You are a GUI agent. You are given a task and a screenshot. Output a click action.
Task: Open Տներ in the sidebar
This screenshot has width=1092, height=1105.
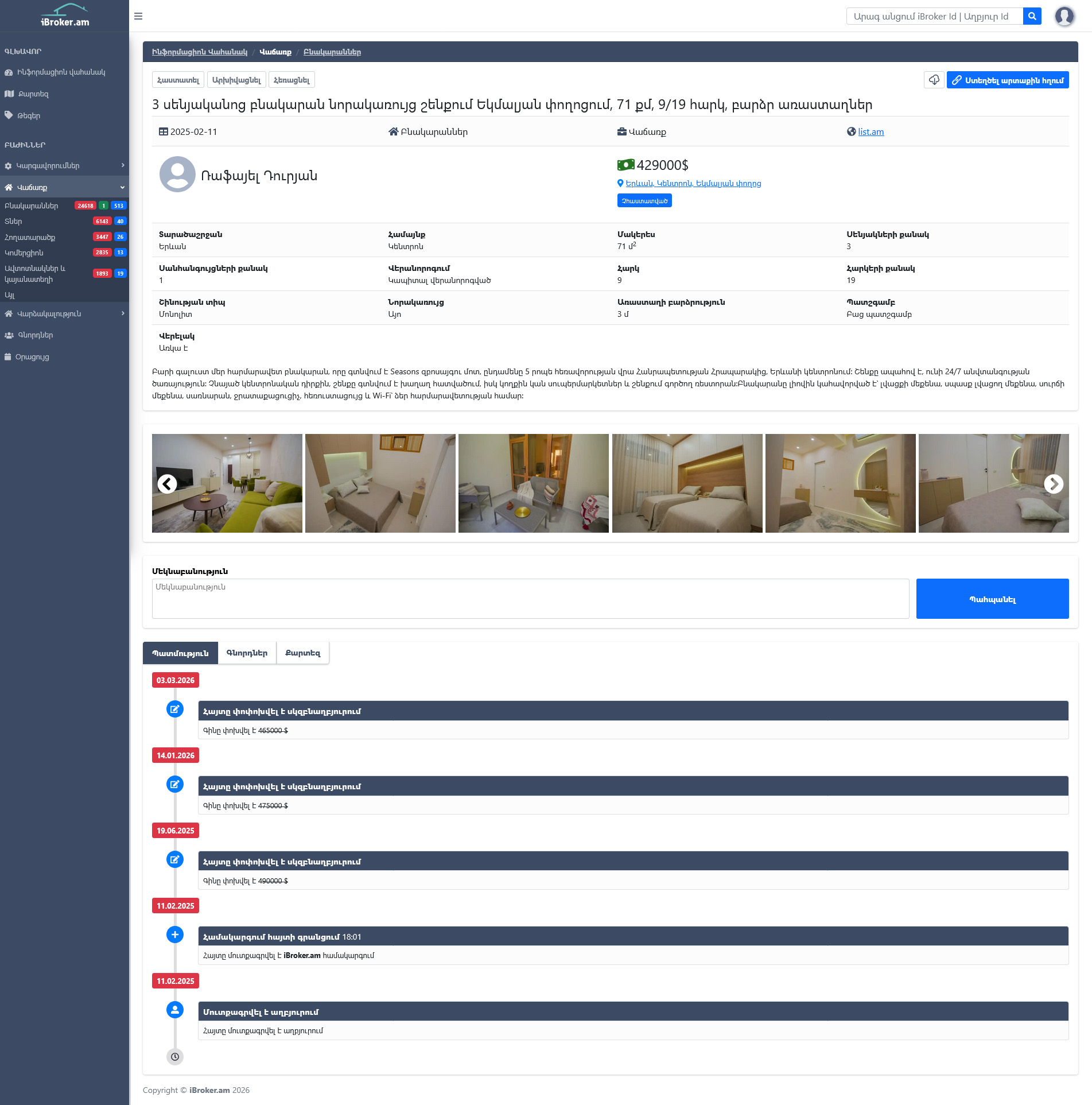pyautogui.click(x=14, y=222)
